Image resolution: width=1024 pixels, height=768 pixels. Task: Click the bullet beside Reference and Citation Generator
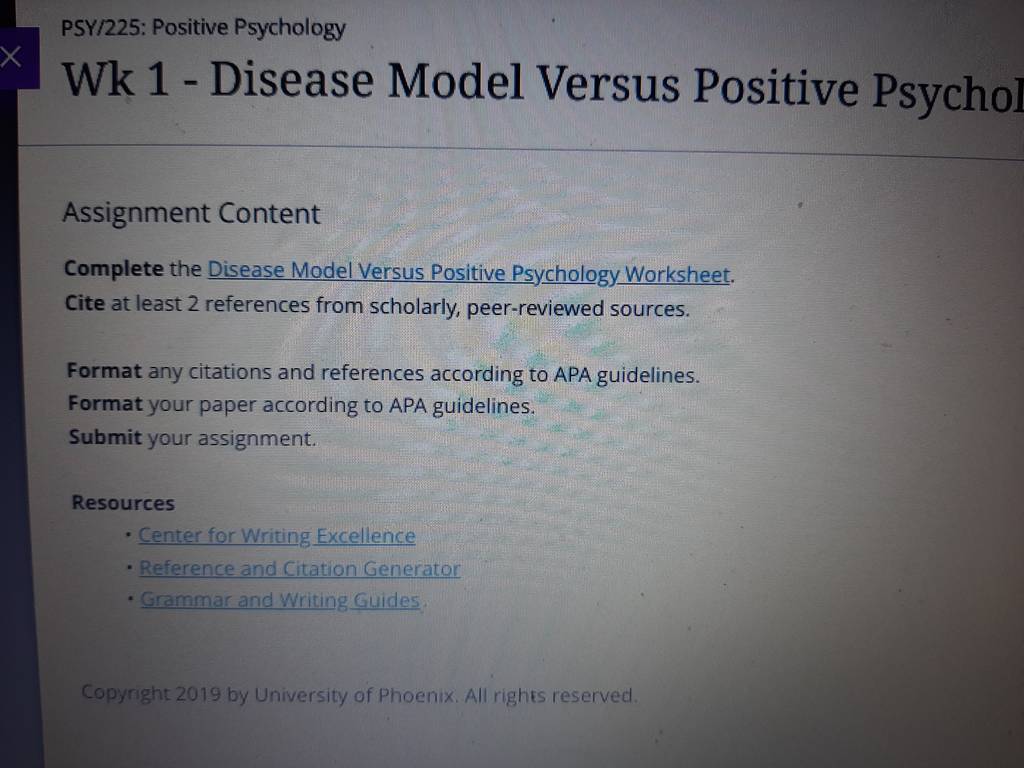pos(130,567)
